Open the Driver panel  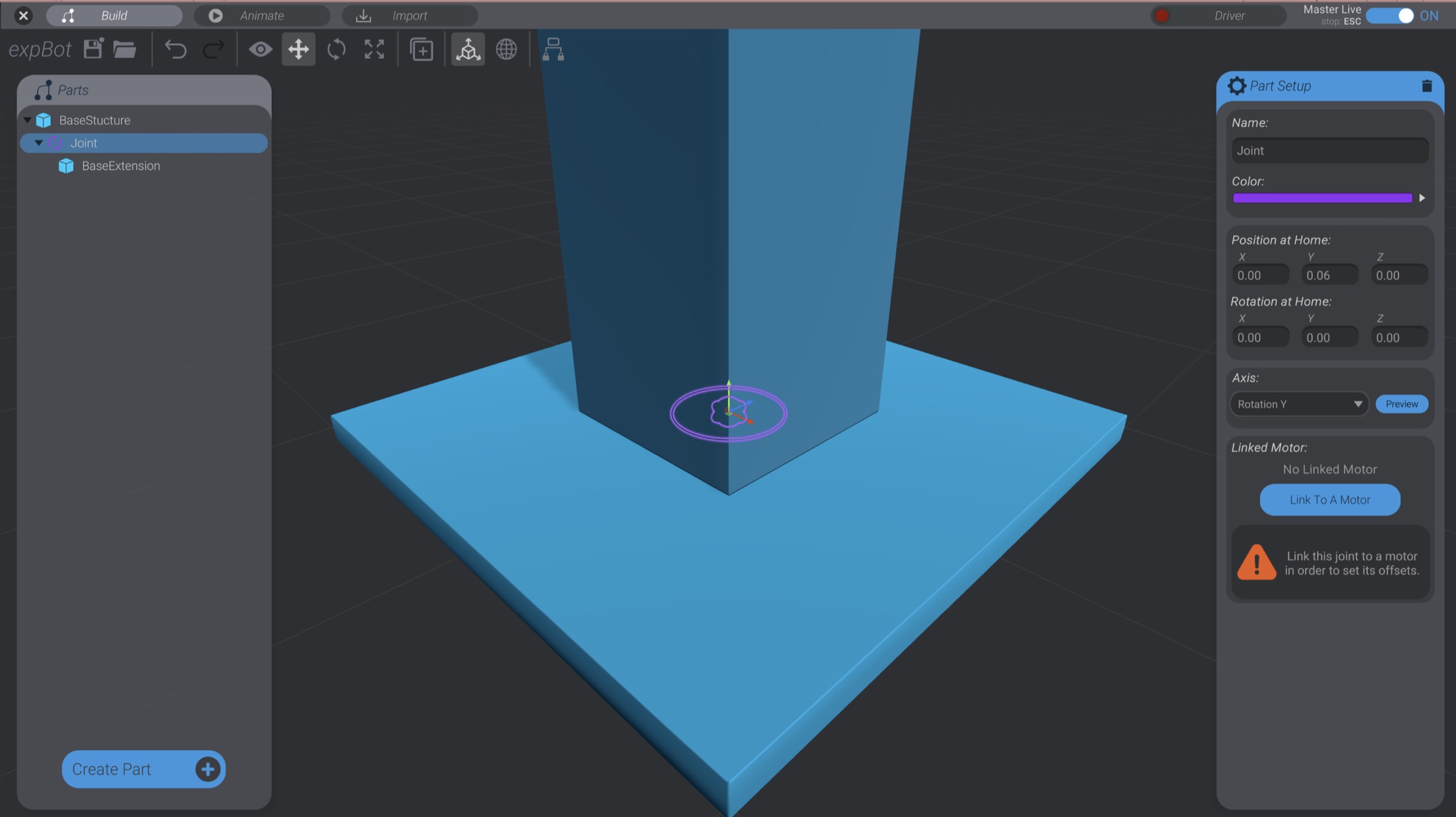pos(1218,16)
